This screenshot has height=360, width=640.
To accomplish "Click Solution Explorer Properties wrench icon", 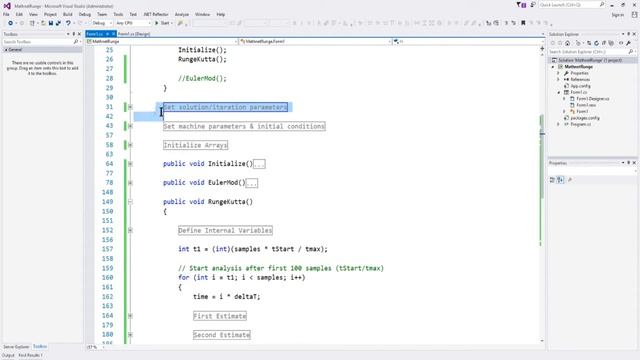I will [629, 43].
